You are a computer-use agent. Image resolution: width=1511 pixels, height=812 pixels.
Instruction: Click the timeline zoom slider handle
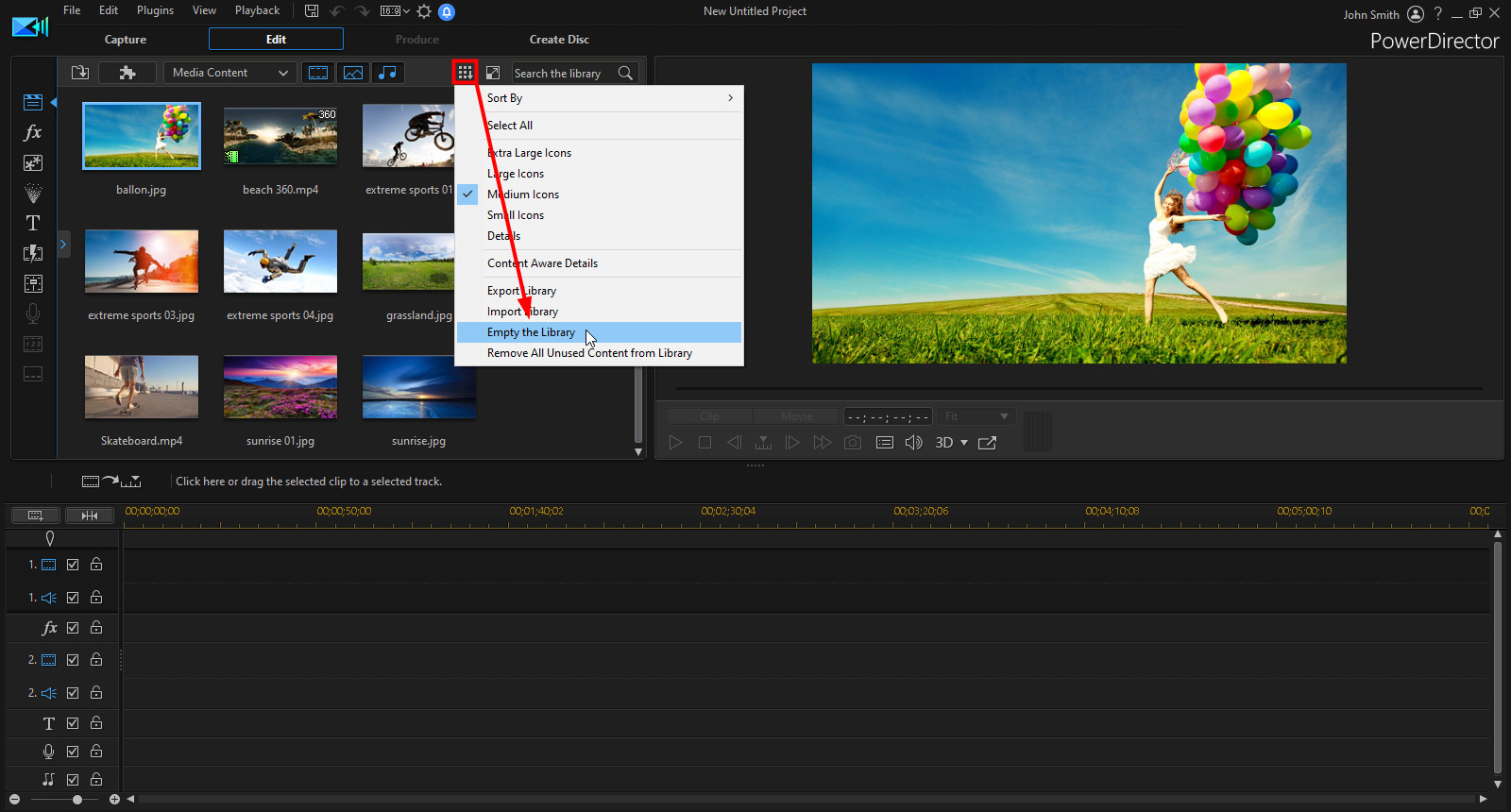[x=77, y=800]
